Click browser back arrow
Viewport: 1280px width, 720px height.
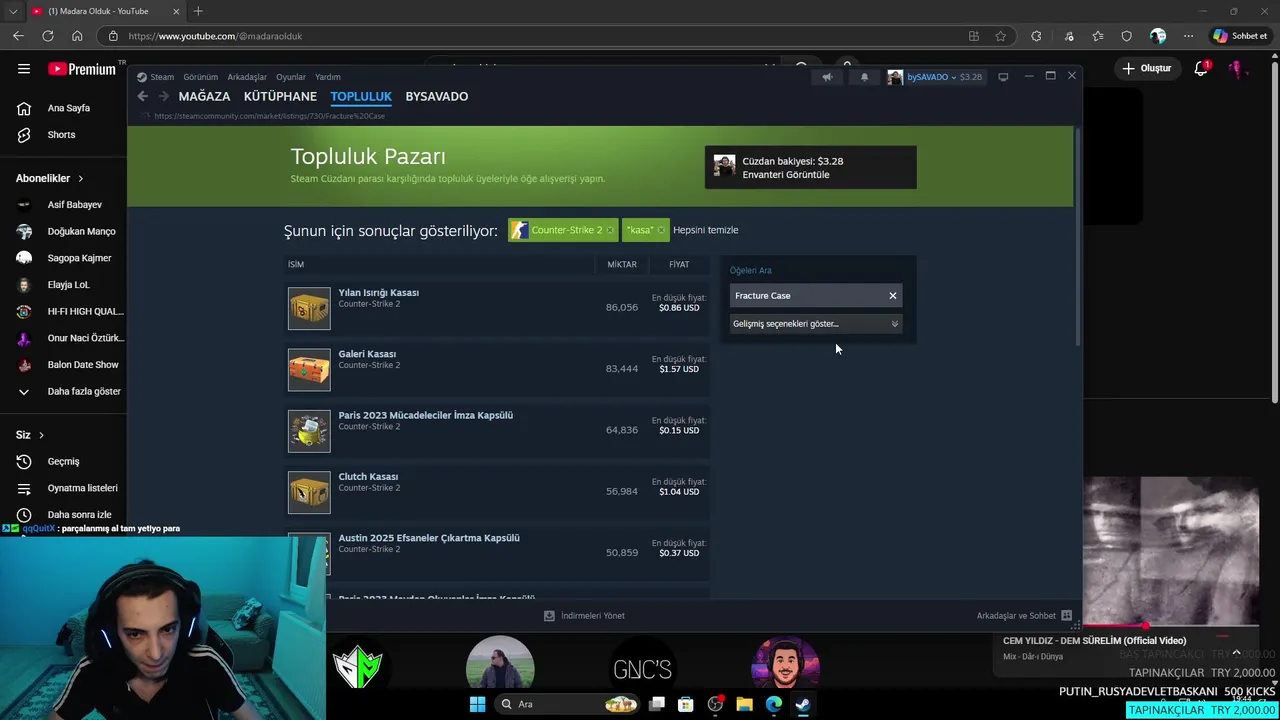pos(18,36)
